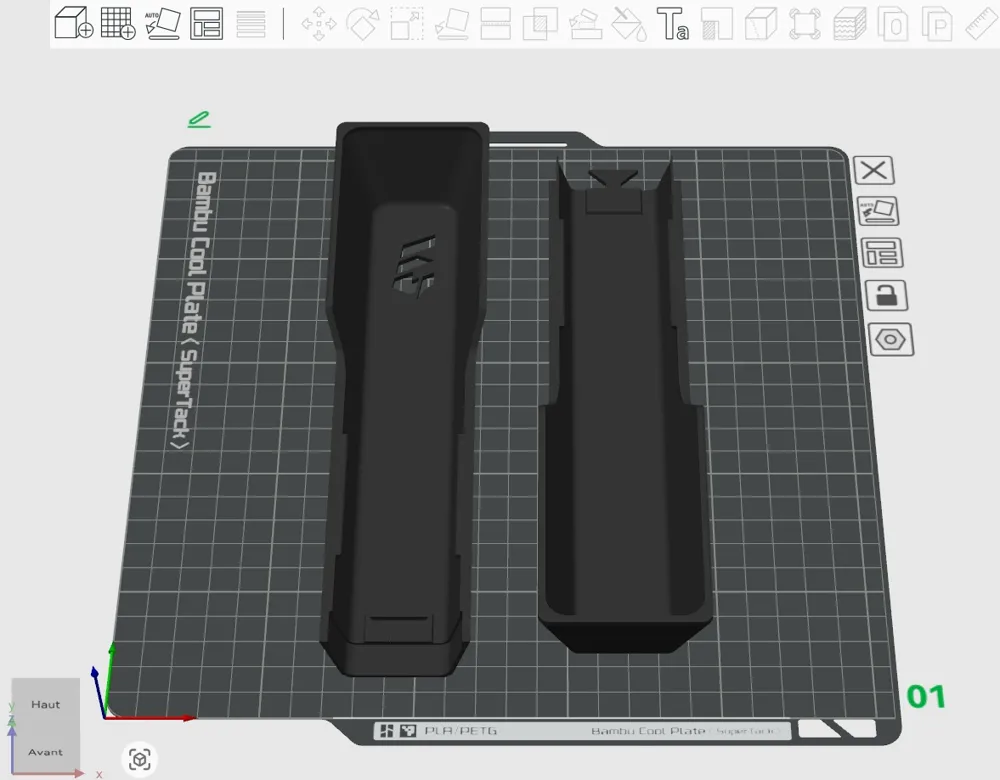The height and width of the screenshot is (780, 1000).
Task: Click the Haut face of view cube
Action: coord(45,704)
